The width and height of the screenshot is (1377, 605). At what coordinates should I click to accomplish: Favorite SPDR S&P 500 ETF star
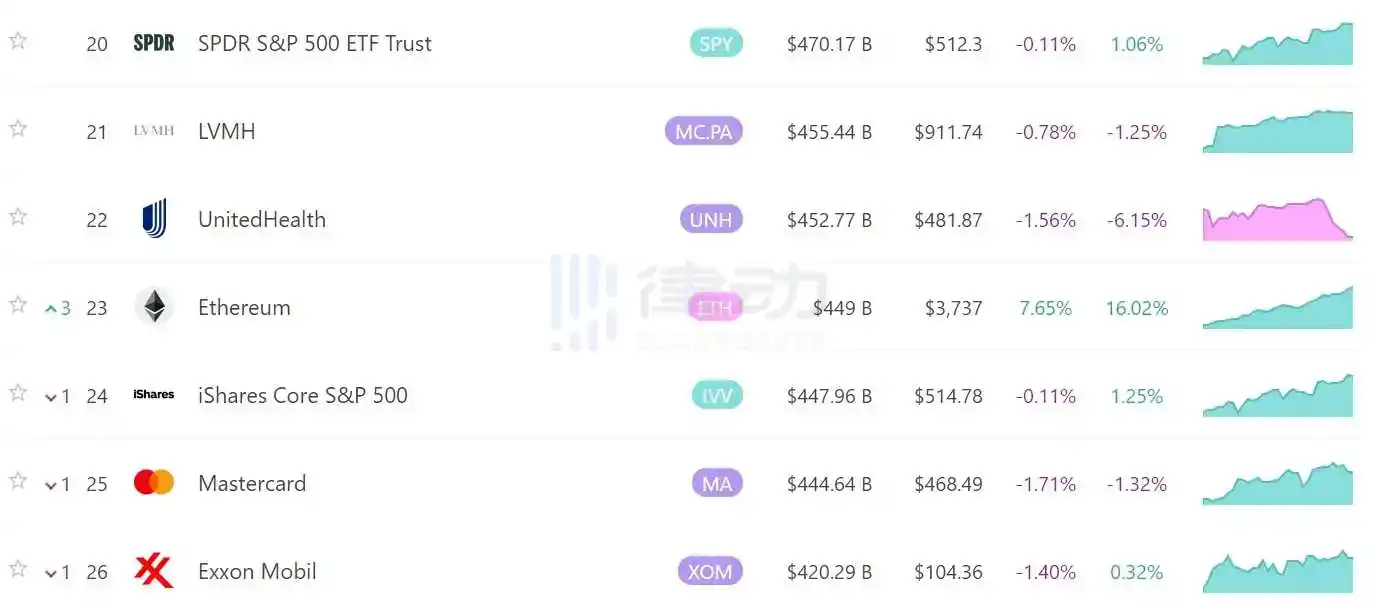click(17, 41)
